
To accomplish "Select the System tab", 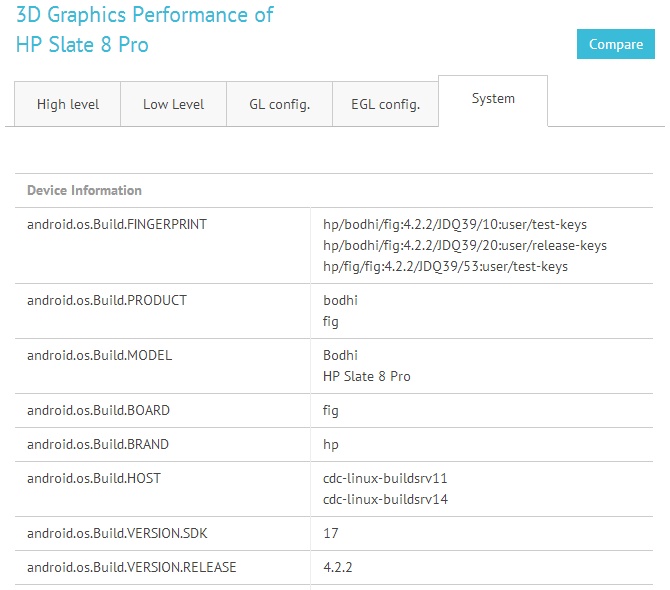I will [493, 101].
